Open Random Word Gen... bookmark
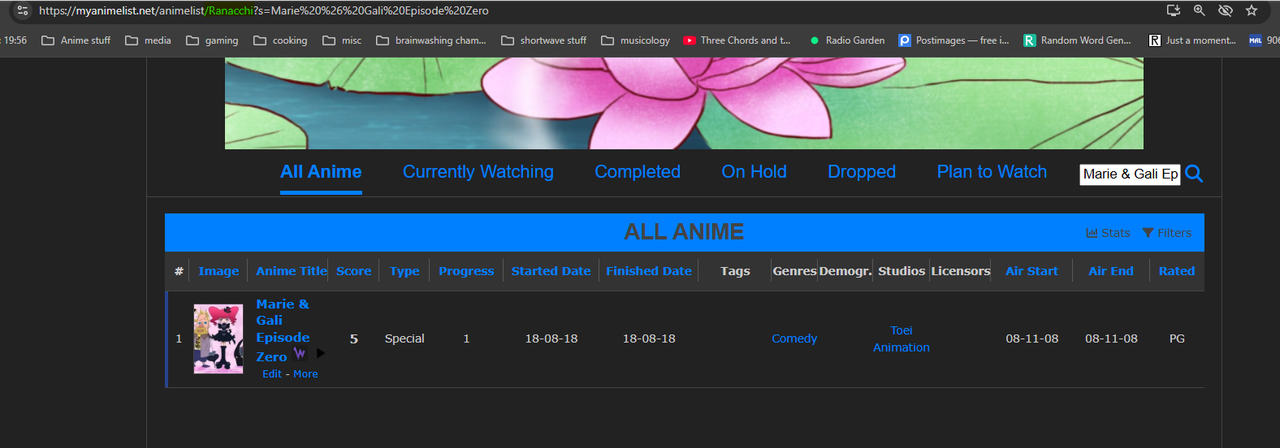The image size is (1280, 448). [1077, 41]
